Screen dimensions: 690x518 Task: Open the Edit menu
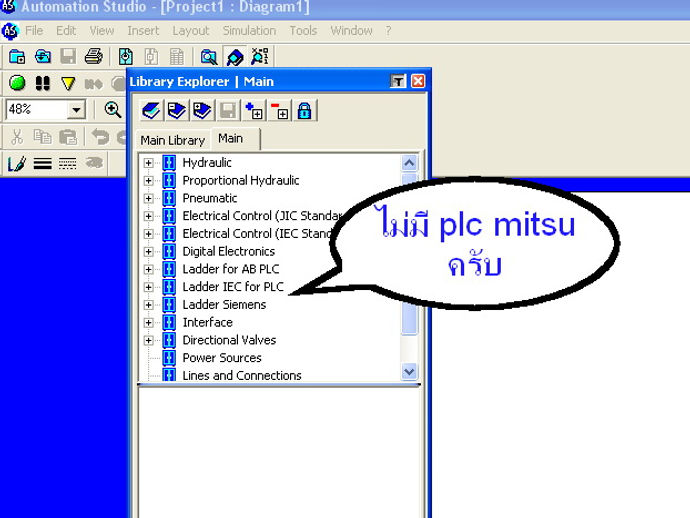click(66, 31)
